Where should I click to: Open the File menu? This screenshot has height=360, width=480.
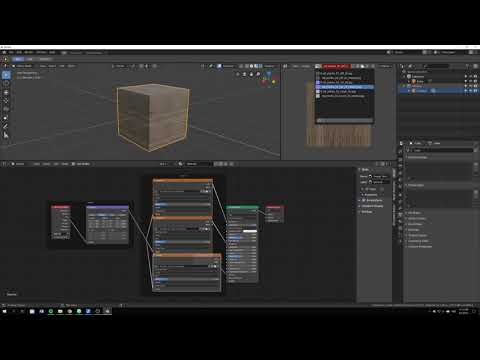11,52
